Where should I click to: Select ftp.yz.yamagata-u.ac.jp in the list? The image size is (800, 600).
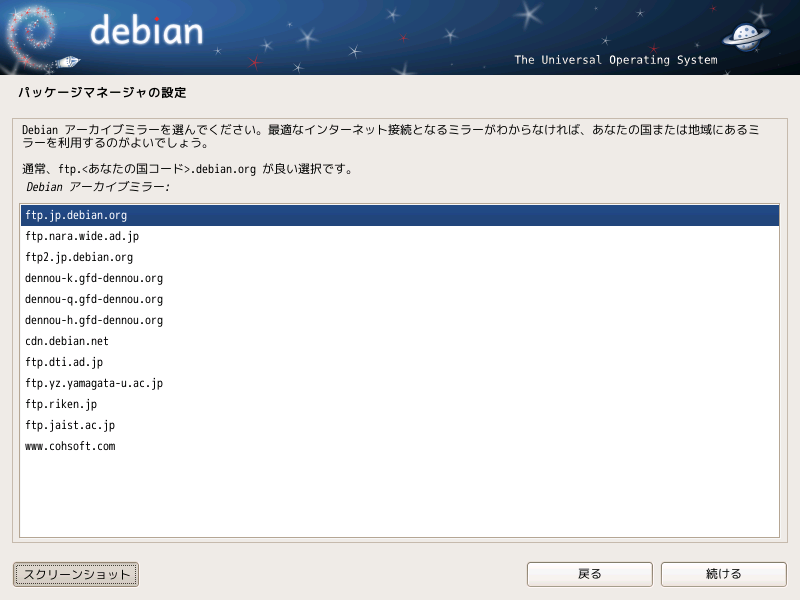(400, 383)
